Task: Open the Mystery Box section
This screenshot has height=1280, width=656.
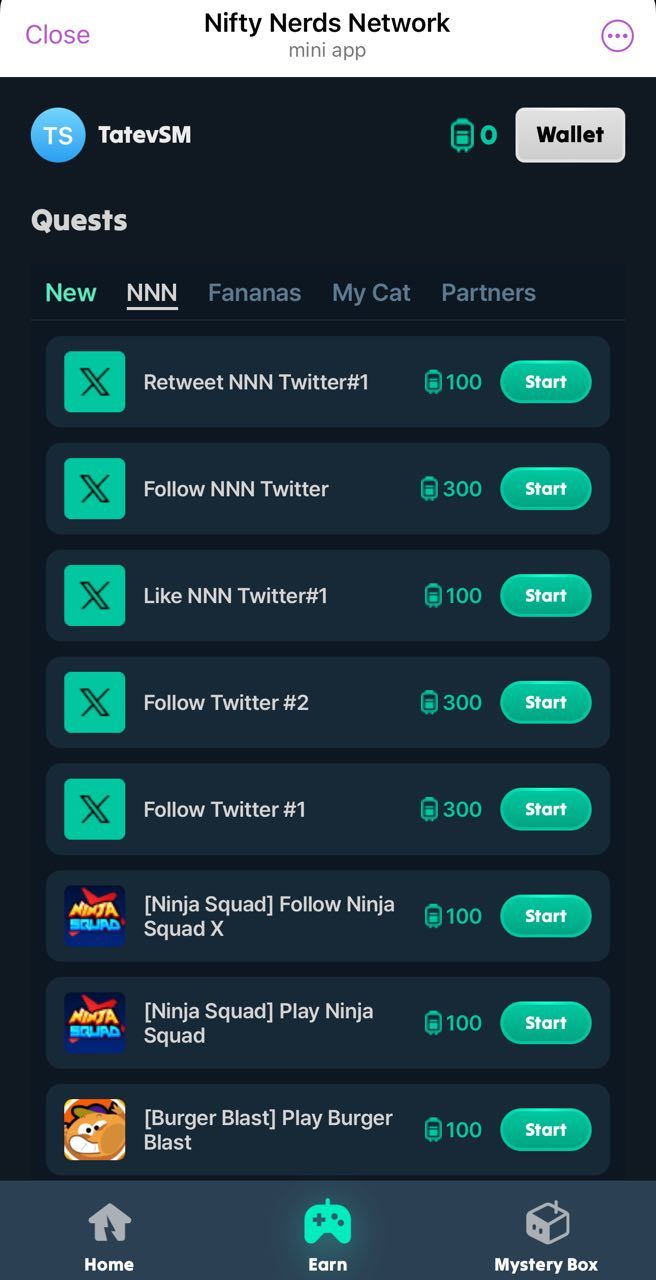Action: [546, 1232]
